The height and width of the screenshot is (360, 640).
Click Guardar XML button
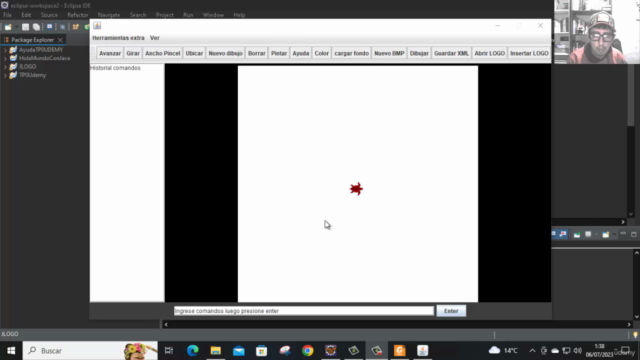point(451,53)
